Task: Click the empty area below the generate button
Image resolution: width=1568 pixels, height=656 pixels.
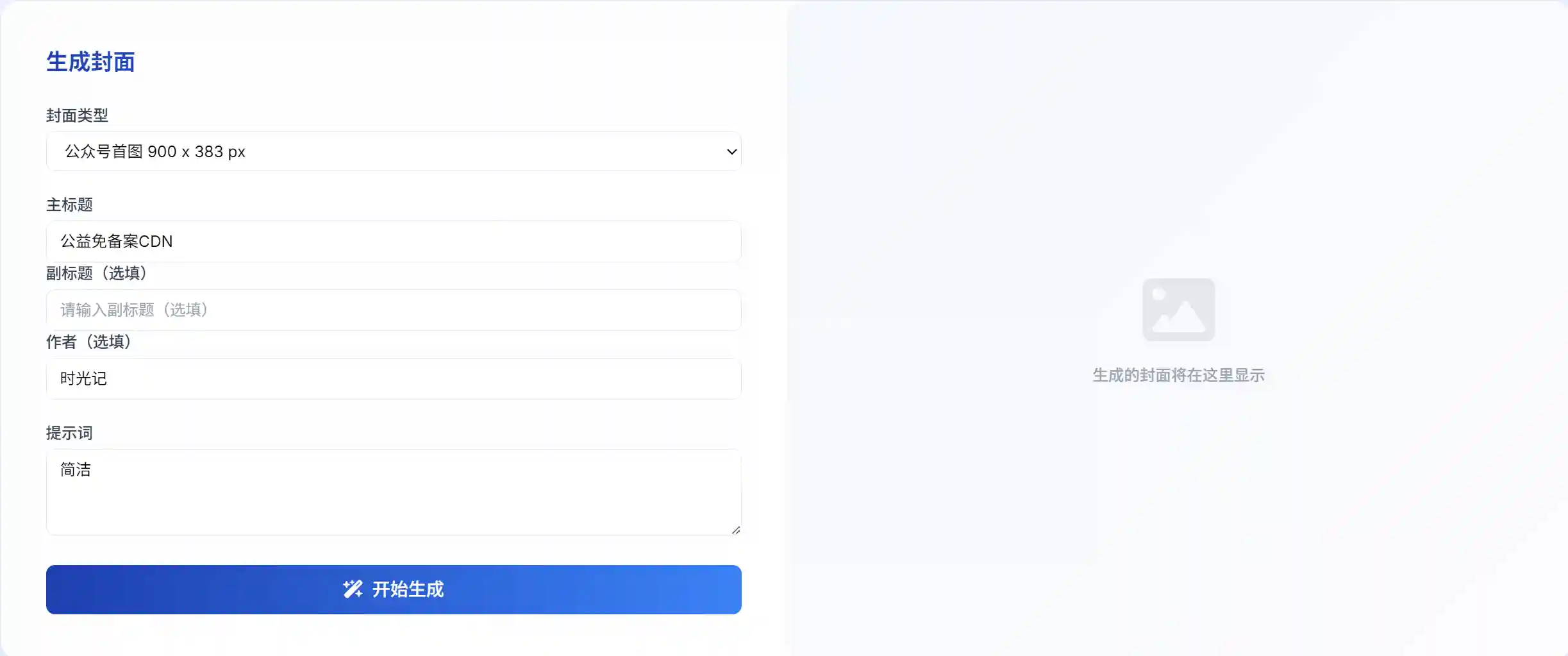Action: [x=394, y=635]
